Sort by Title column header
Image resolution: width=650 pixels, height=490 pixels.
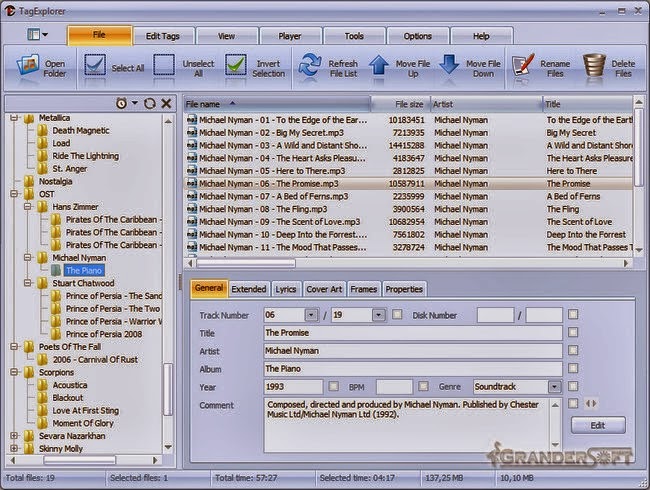click(588, 104)
